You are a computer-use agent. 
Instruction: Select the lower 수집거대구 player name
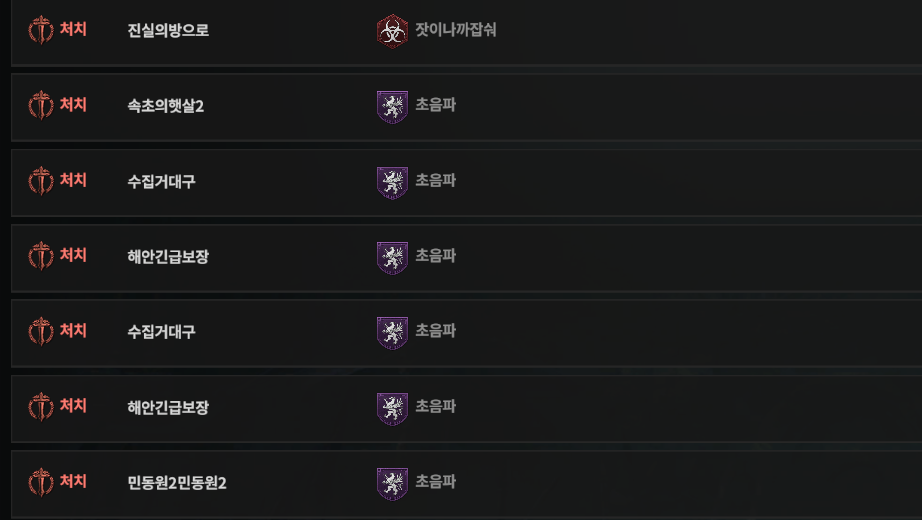click(x=162, y=332)
